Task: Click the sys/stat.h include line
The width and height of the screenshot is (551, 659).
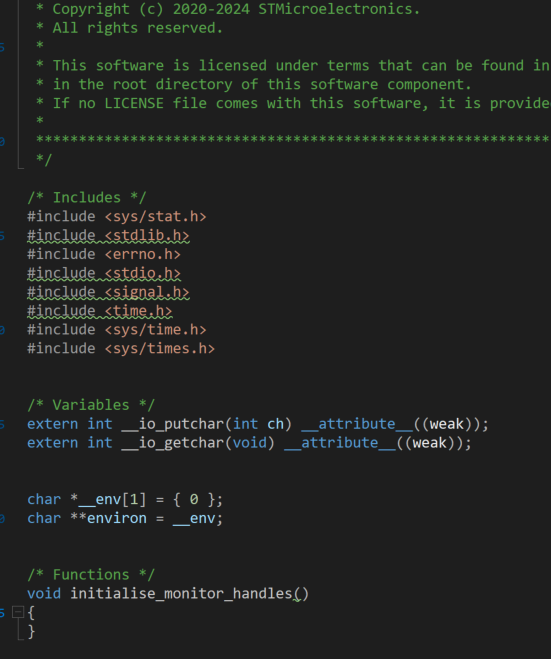Action: click(x=117, y=216)
